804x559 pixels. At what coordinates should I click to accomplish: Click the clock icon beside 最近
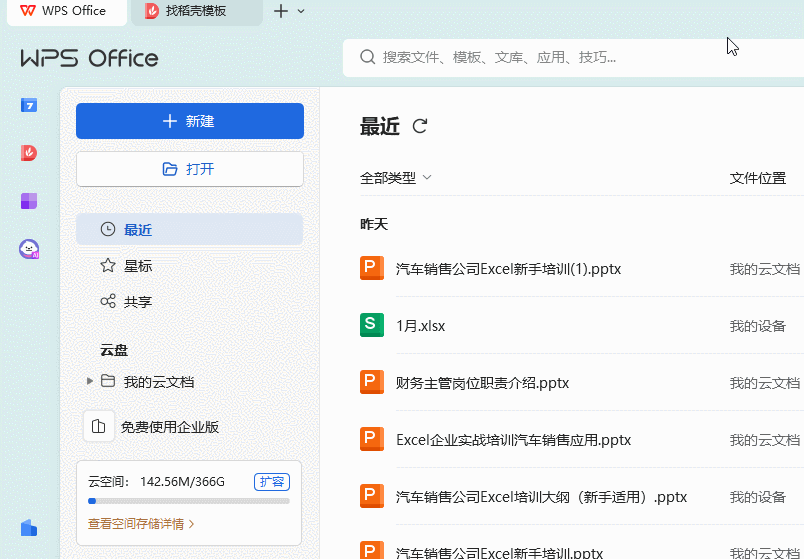pyautogui.click(x=108, y=229)
